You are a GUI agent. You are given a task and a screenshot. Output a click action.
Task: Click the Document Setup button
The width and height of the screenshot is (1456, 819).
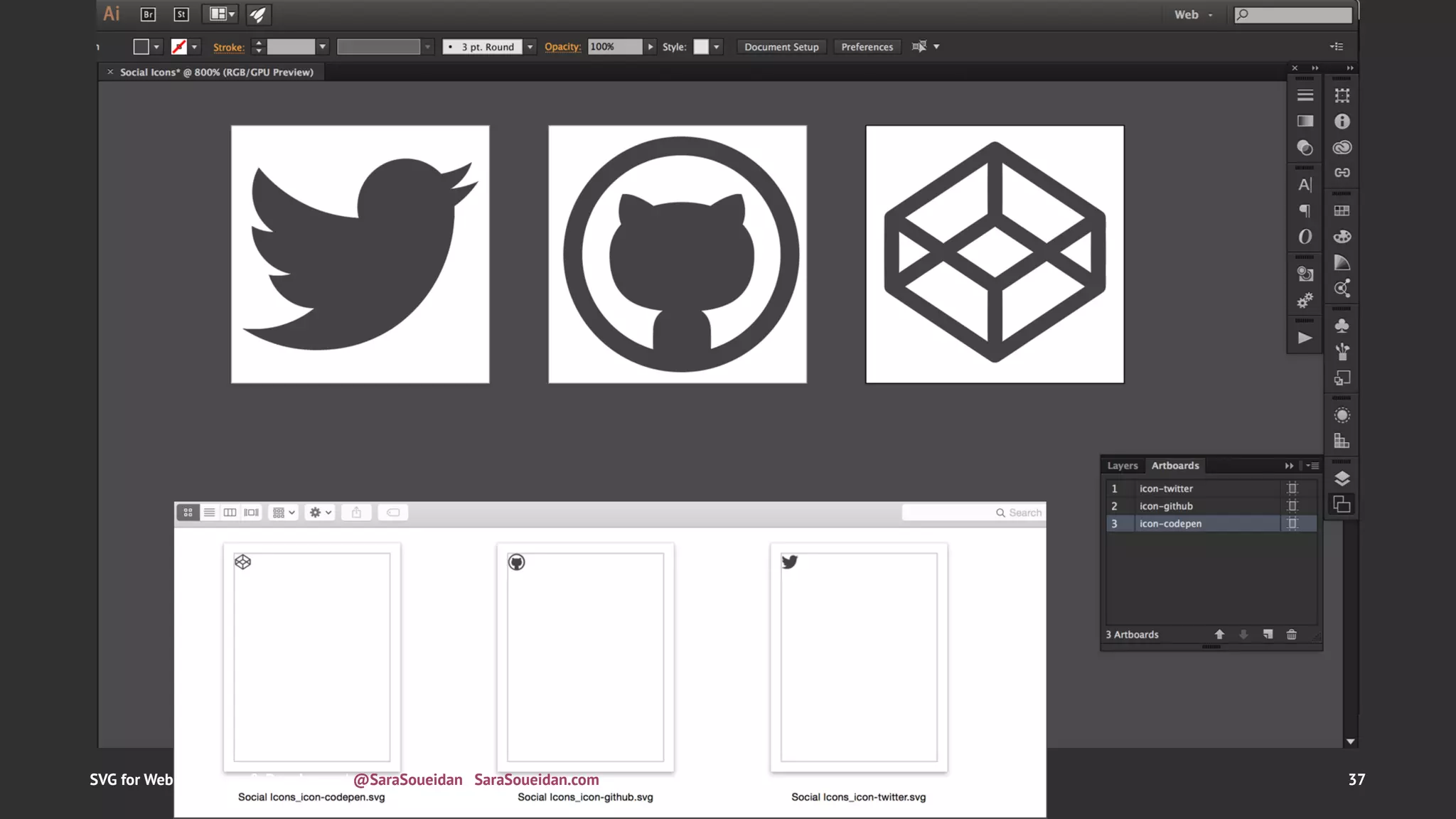781,47
